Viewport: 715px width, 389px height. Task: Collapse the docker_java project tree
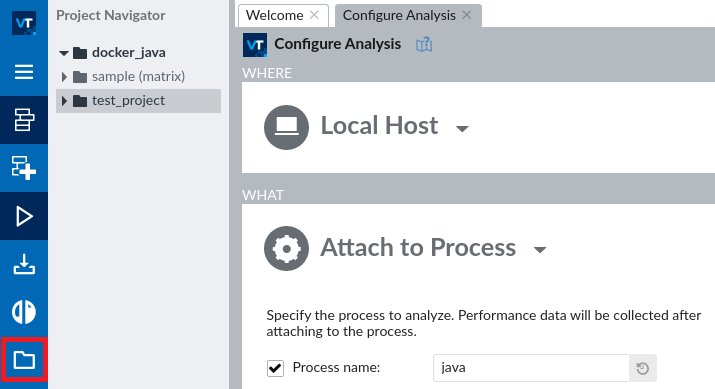click(x=64, y=53)
